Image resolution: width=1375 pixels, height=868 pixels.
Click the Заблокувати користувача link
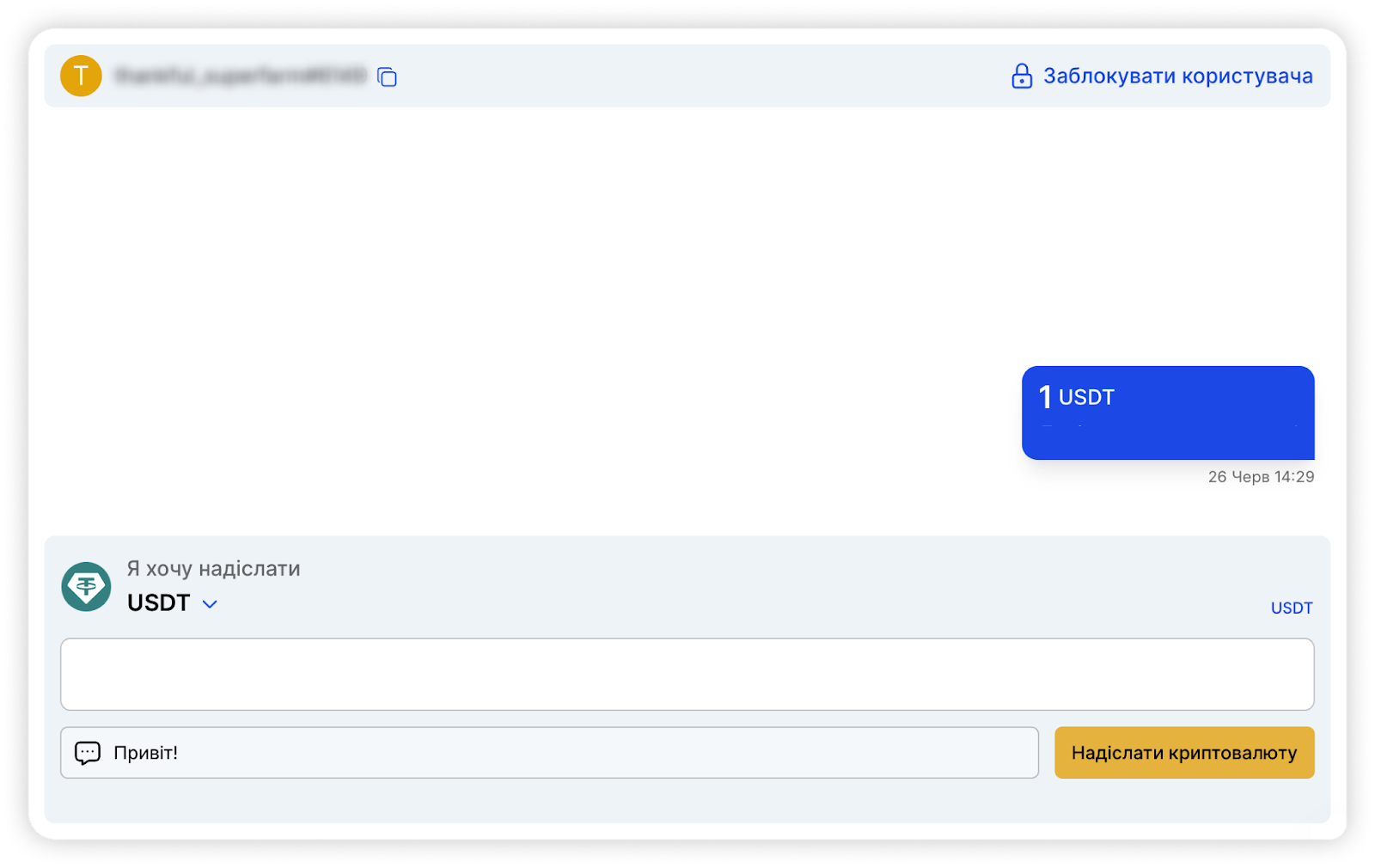pyautogui.click(x=1177, y=76)
